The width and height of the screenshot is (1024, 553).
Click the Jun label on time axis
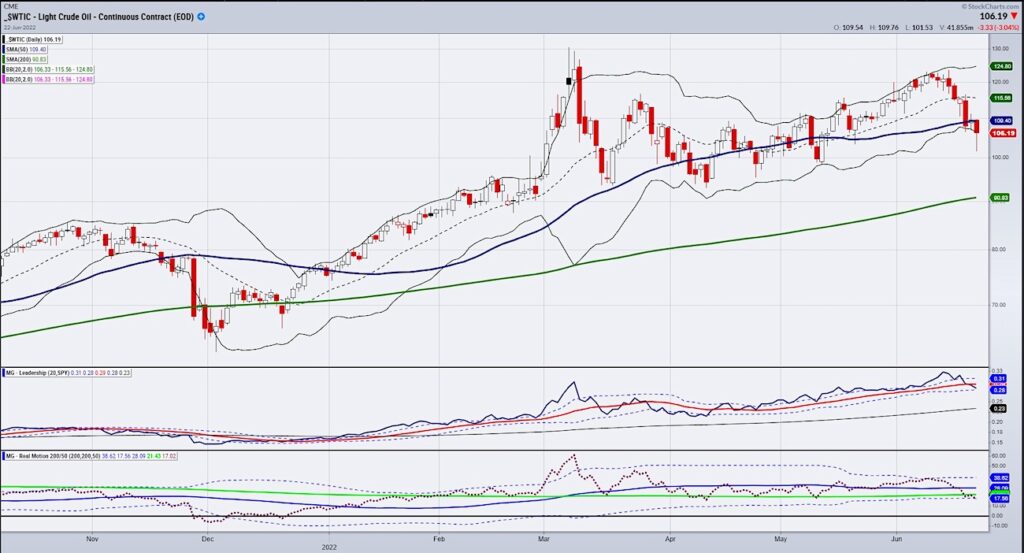[897, 539]
